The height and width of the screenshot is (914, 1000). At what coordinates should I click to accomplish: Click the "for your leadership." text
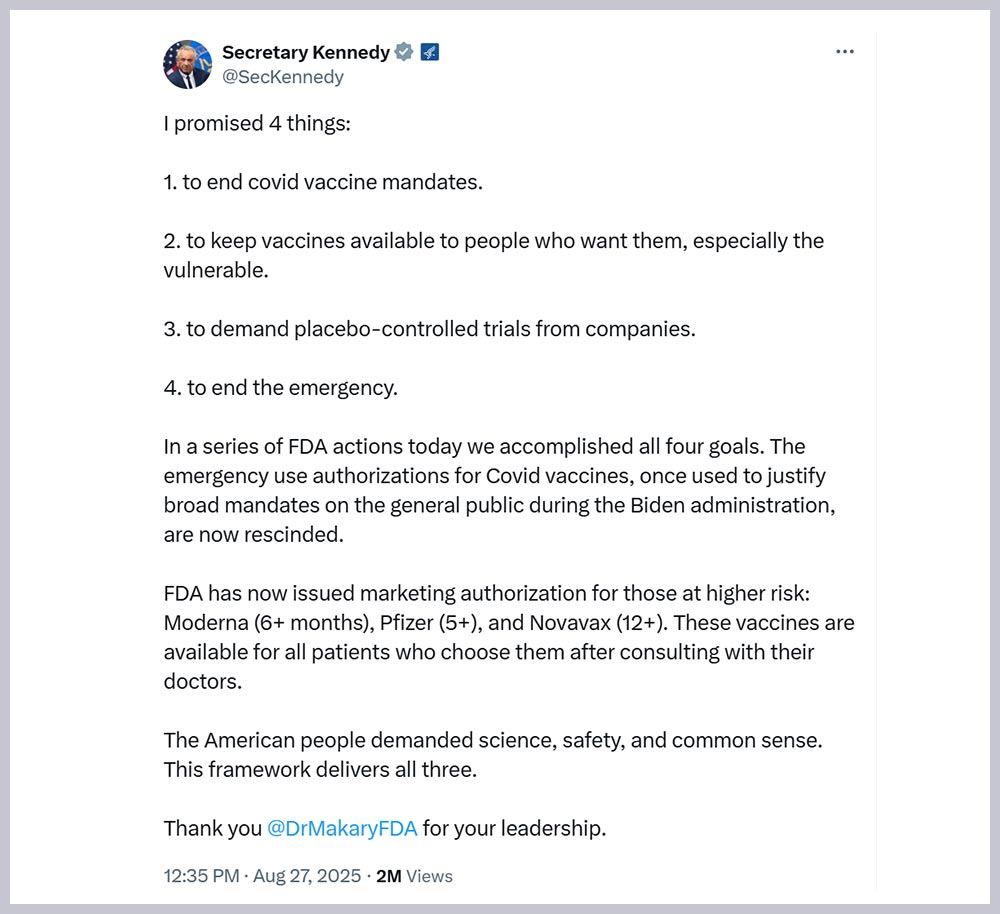(514, 828)
